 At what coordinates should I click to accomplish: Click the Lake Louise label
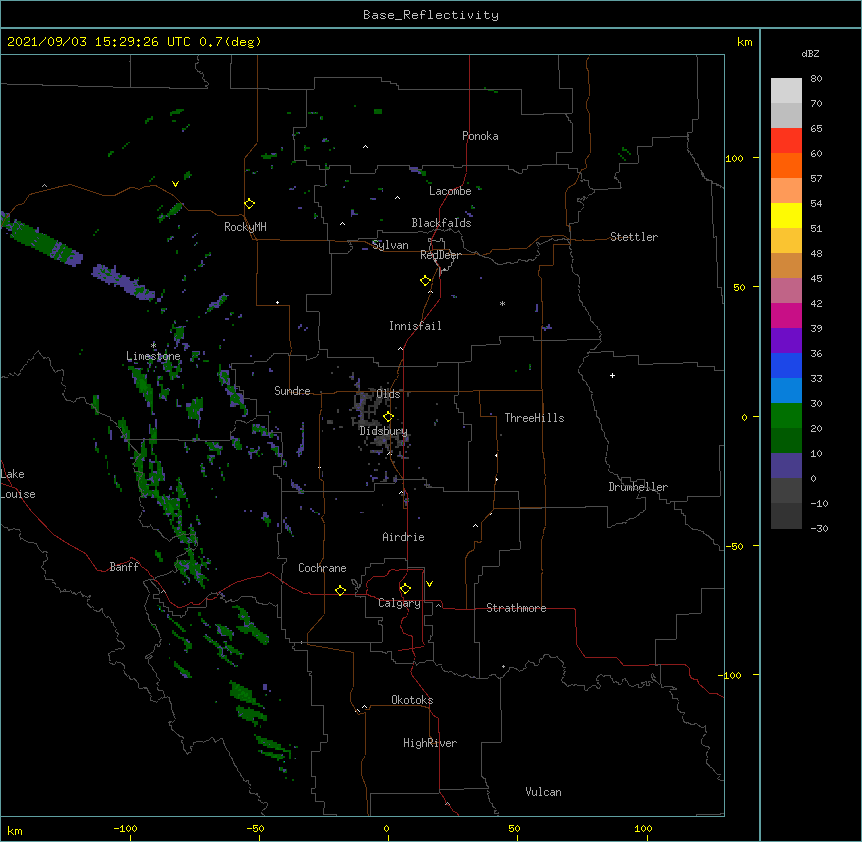point(18,484)
